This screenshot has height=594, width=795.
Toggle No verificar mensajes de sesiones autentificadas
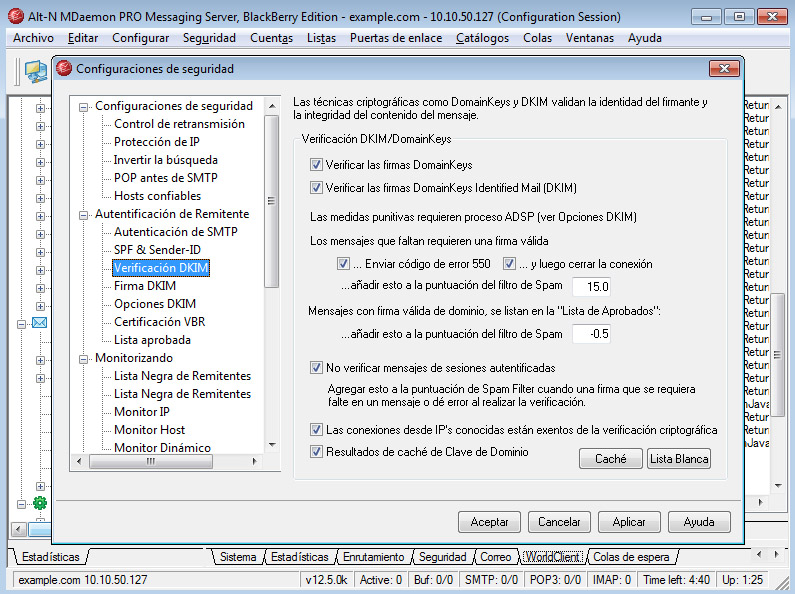(316, 367)
